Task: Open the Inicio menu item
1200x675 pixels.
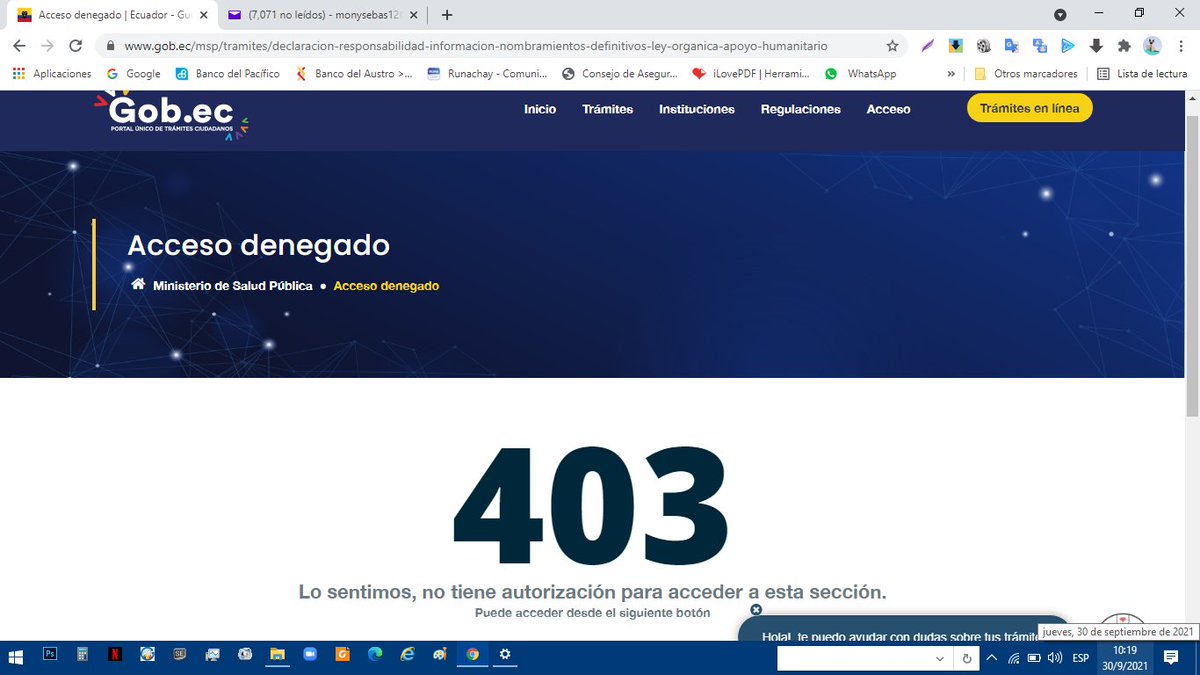Action: pyautogui.click(x=540, y=109)
